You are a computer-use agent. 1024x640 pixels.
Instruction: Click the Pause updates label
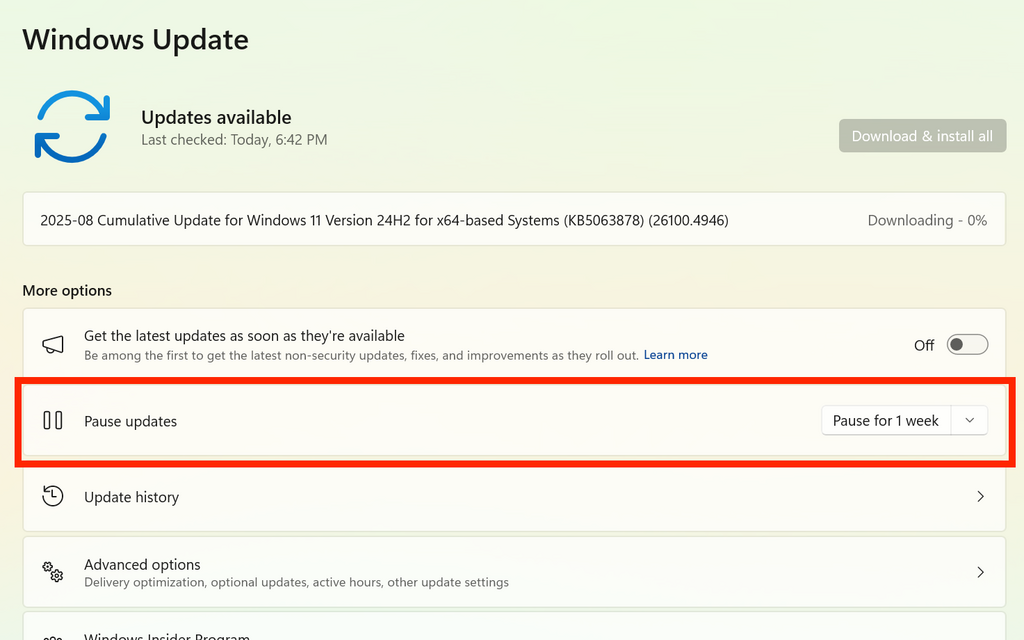point(131,421)
